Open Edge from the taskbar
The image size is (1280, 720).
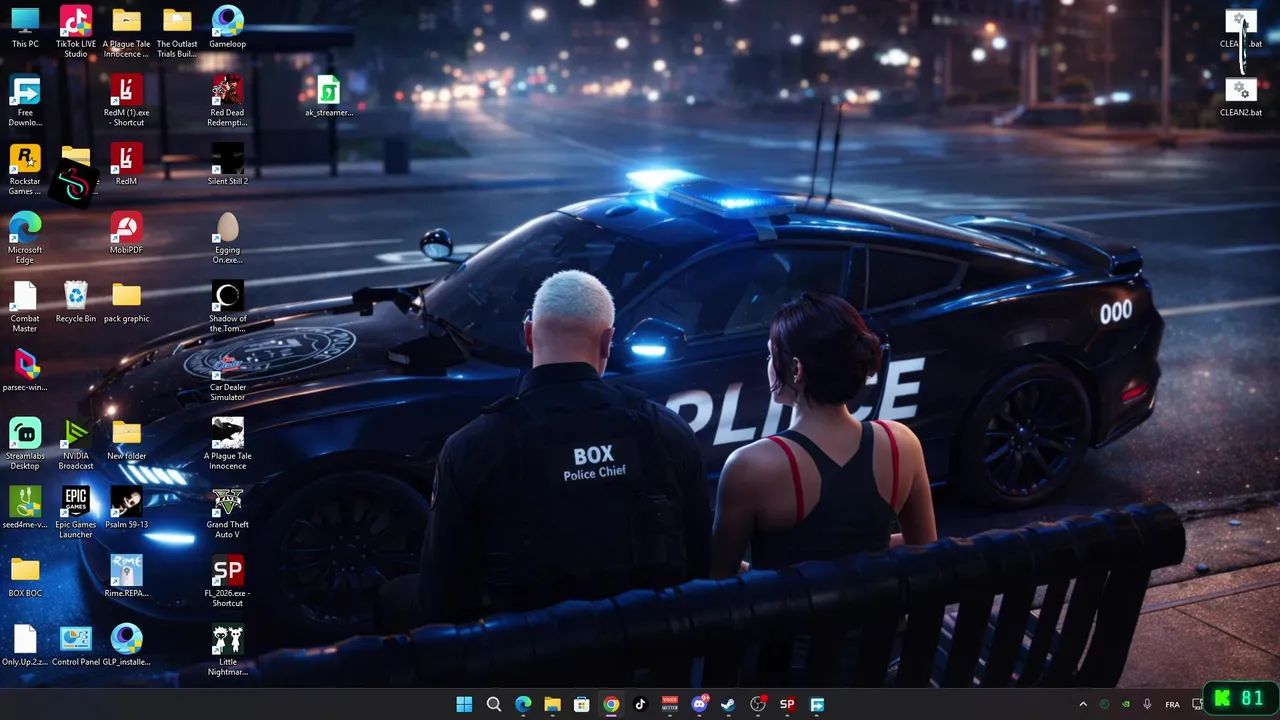pos(523,704)
